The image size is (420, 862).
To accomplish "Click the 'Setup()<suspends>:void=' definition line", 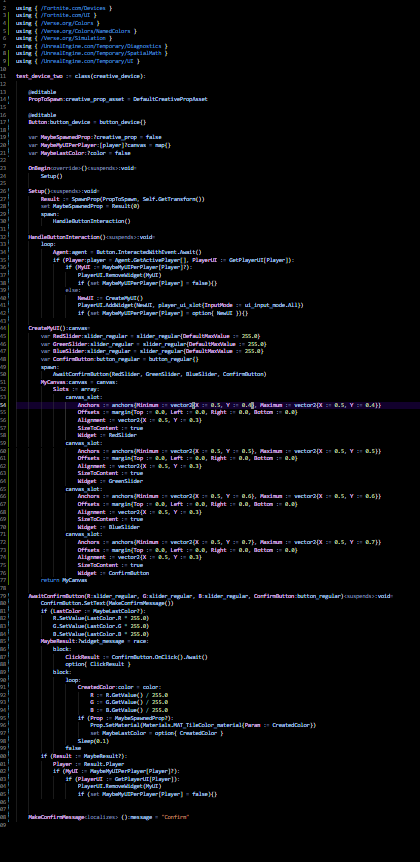I will 63,191.
